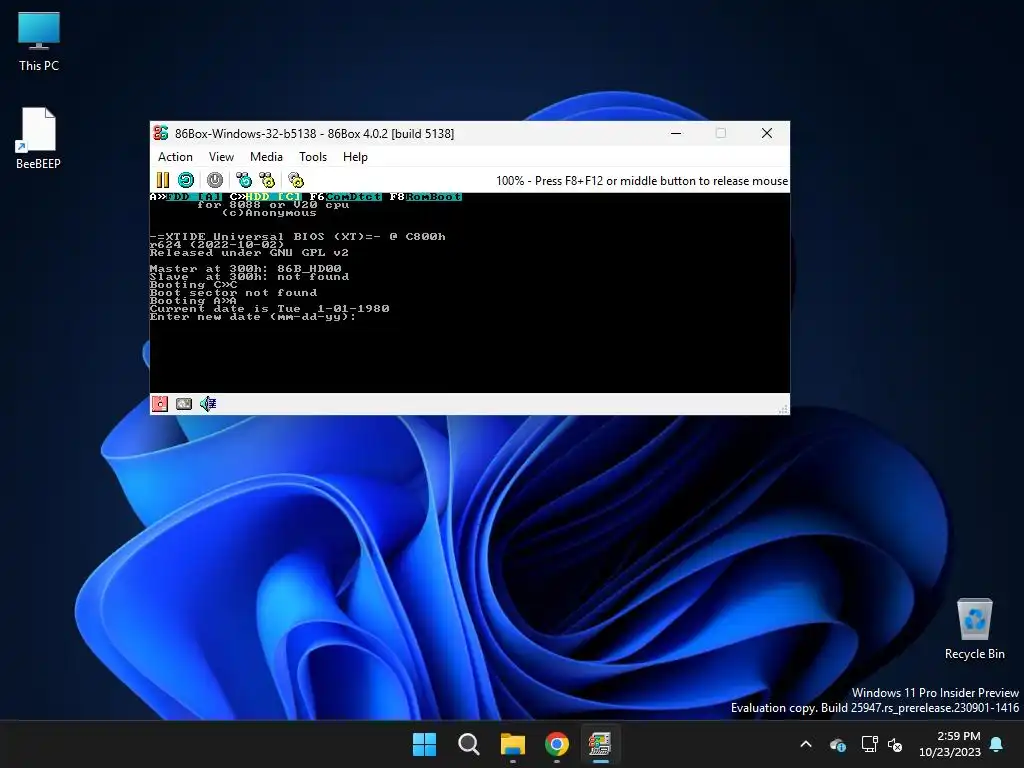Click the HDD [C] boot label
Screen dimensions: 1024x768
click(266, 197)
